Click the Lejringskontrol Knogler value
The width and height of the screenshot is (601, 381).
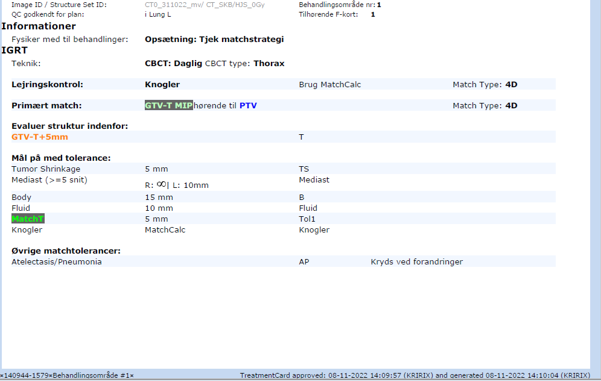click(x=162, y=84)
